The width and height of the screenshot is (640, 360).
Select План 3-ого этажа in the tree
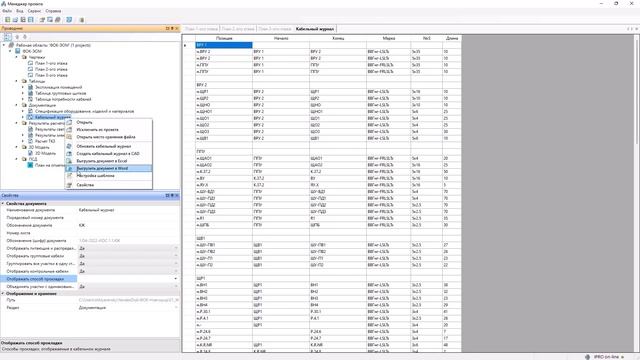pos(51,76)
